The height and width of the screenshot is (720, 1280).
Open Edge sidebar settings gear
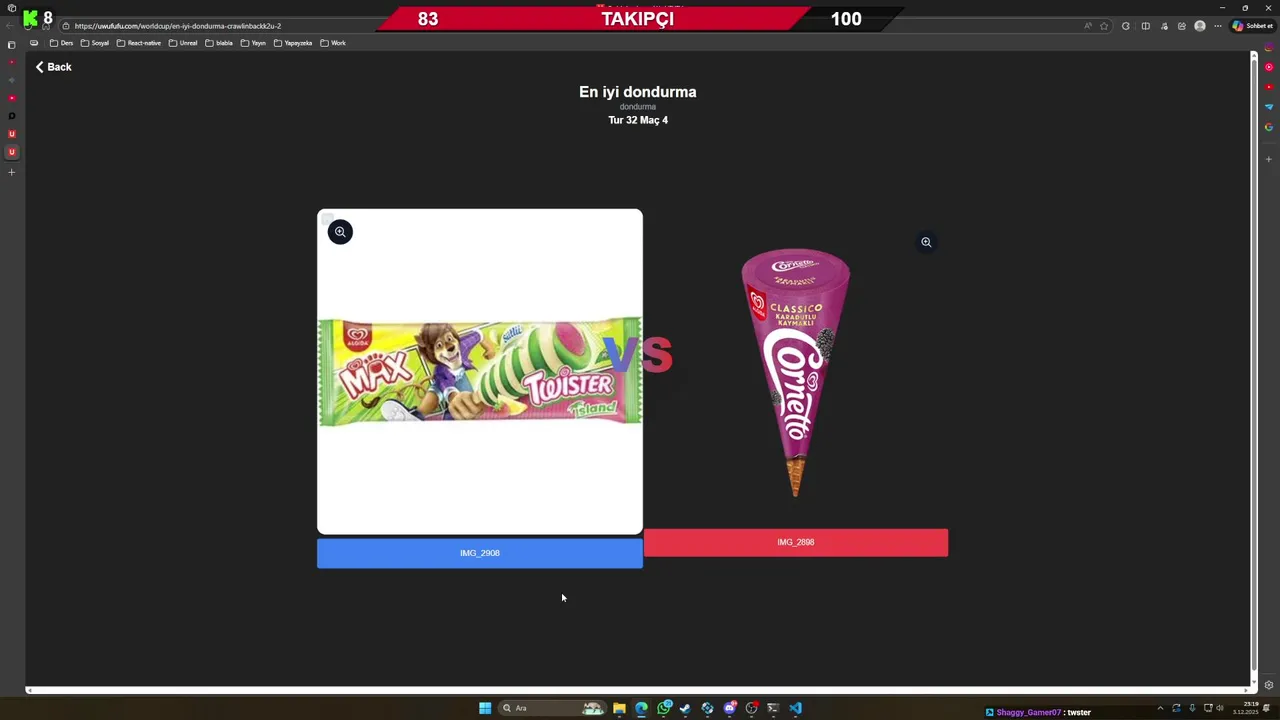coord(1269,685)
